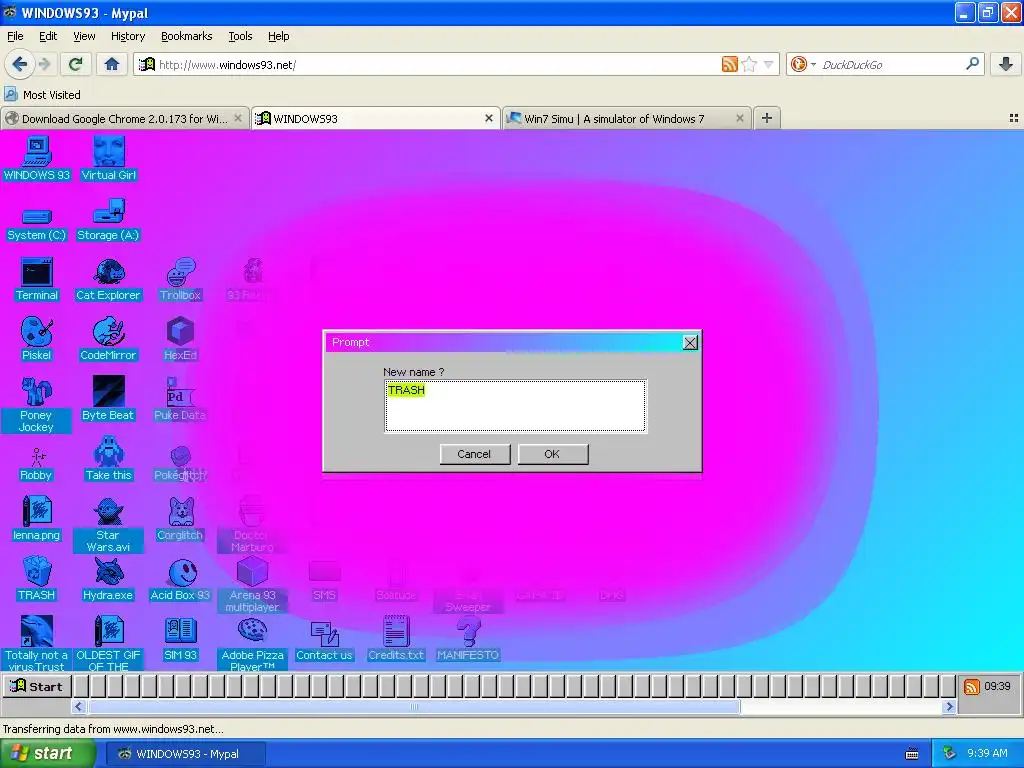The width and height of the screenshot is (1024, 768).
Task: Open the HexEd cube icon
Action: (x=180, y=339)
